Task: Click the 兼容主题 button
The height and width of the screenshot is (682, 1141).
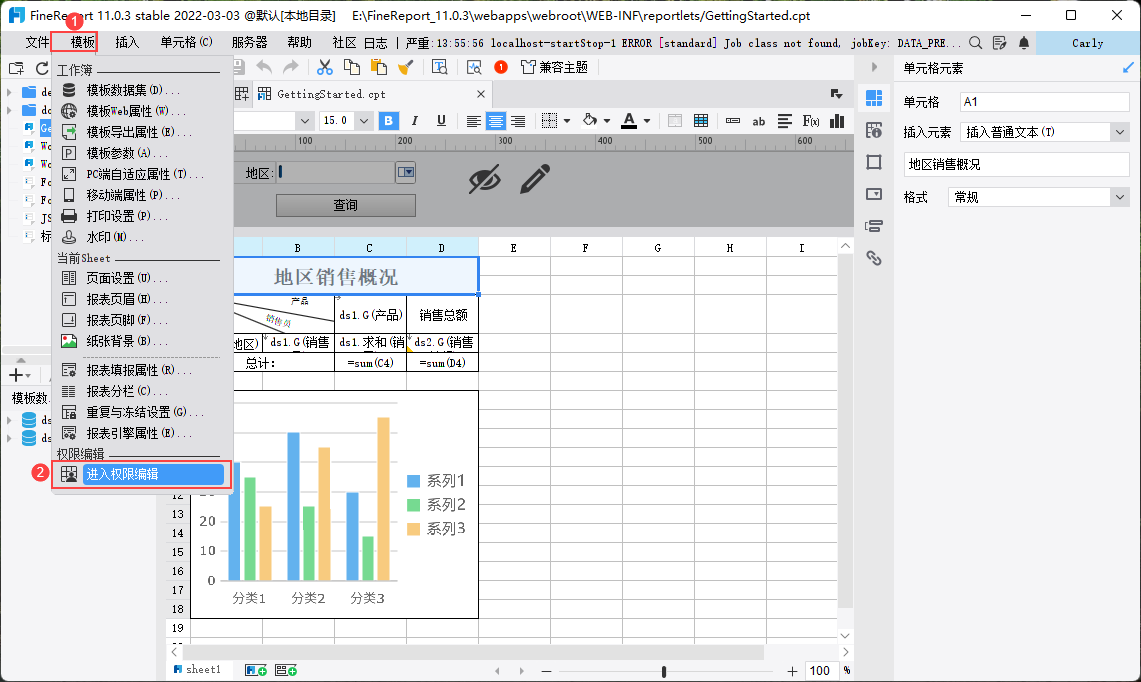Action: pos(554,68)
